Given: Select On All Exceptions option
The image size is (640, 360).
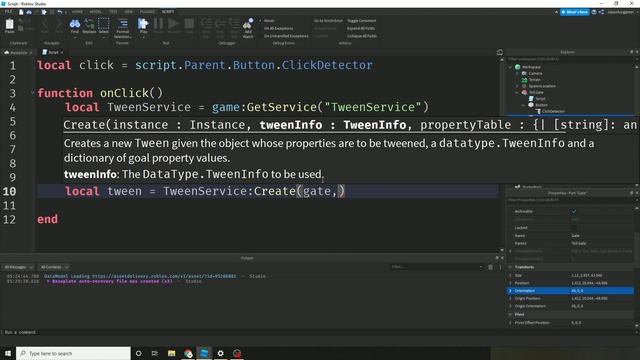Looking at the screenshot, I should tap(278, 28).
